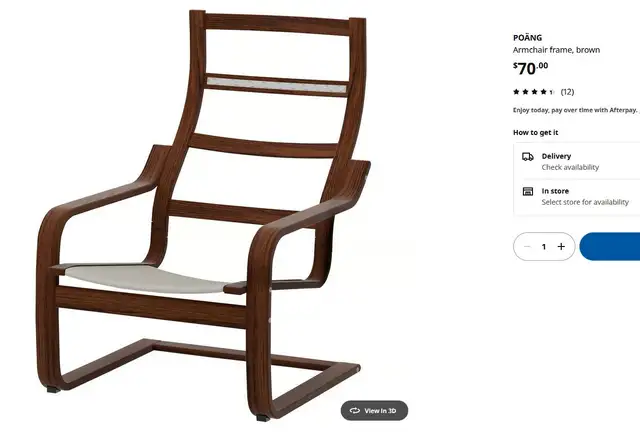The width and height of the screenshot is (640, 439).
Task: Increase quantity with the plus icon
Action: [x=561, y=246]
